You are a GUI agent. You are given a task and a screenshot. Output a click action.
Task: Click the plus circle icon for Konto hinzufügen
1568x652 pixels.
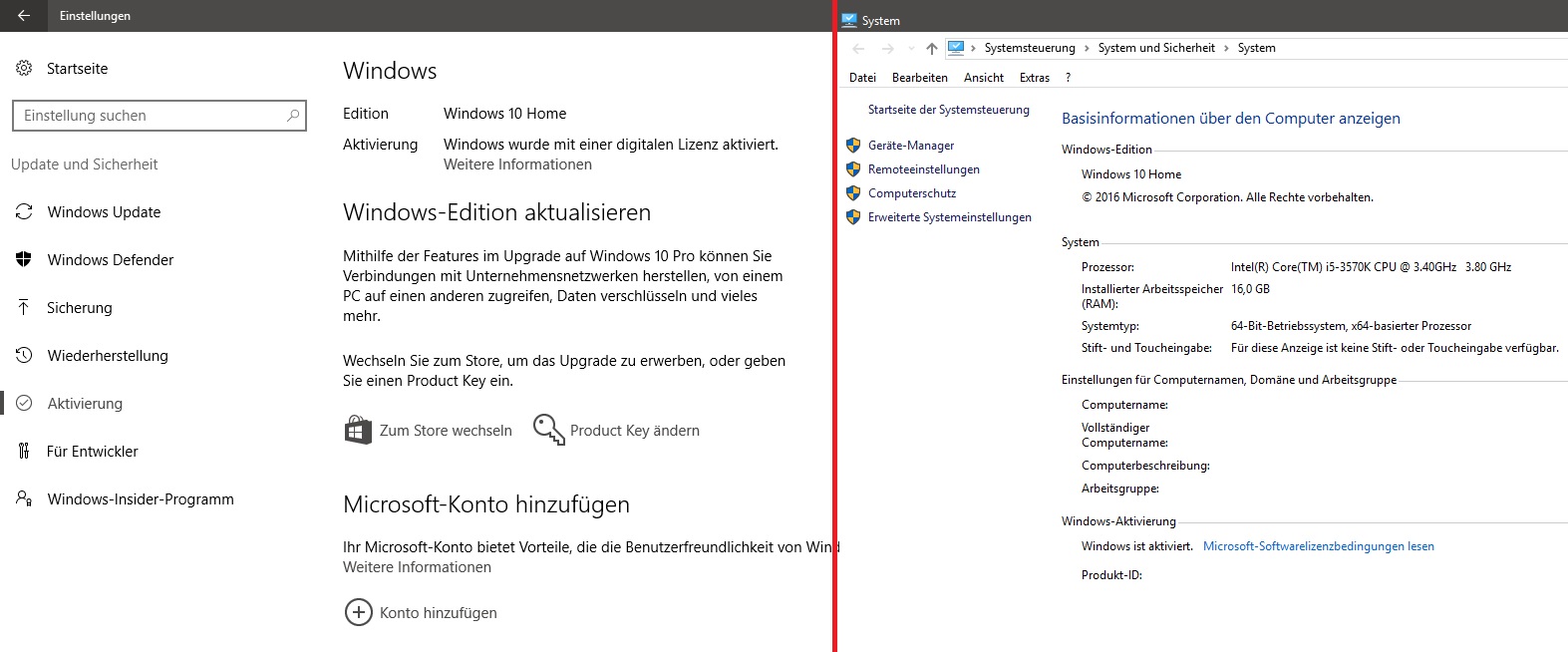(x=358, y=612)
